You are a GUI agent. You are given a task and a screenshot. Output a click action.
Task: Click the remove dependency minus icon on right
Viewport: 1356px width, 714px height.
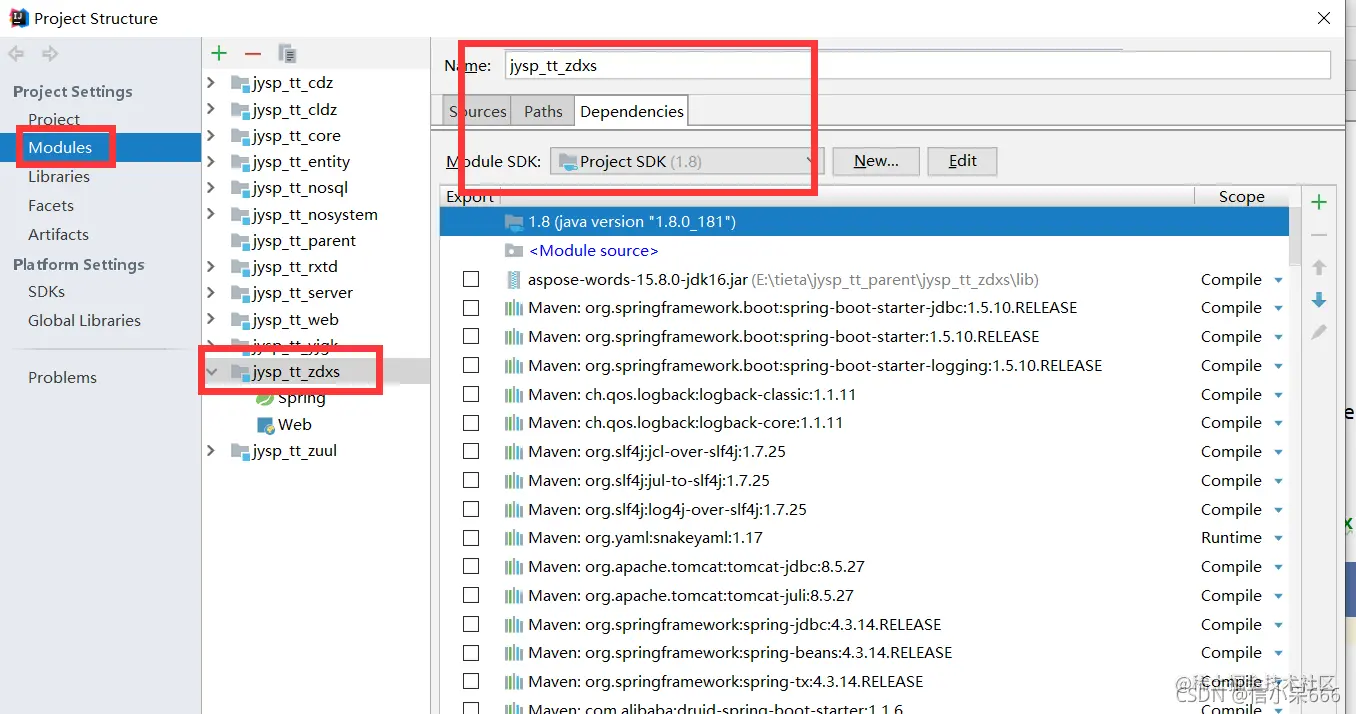(1319, 235)
